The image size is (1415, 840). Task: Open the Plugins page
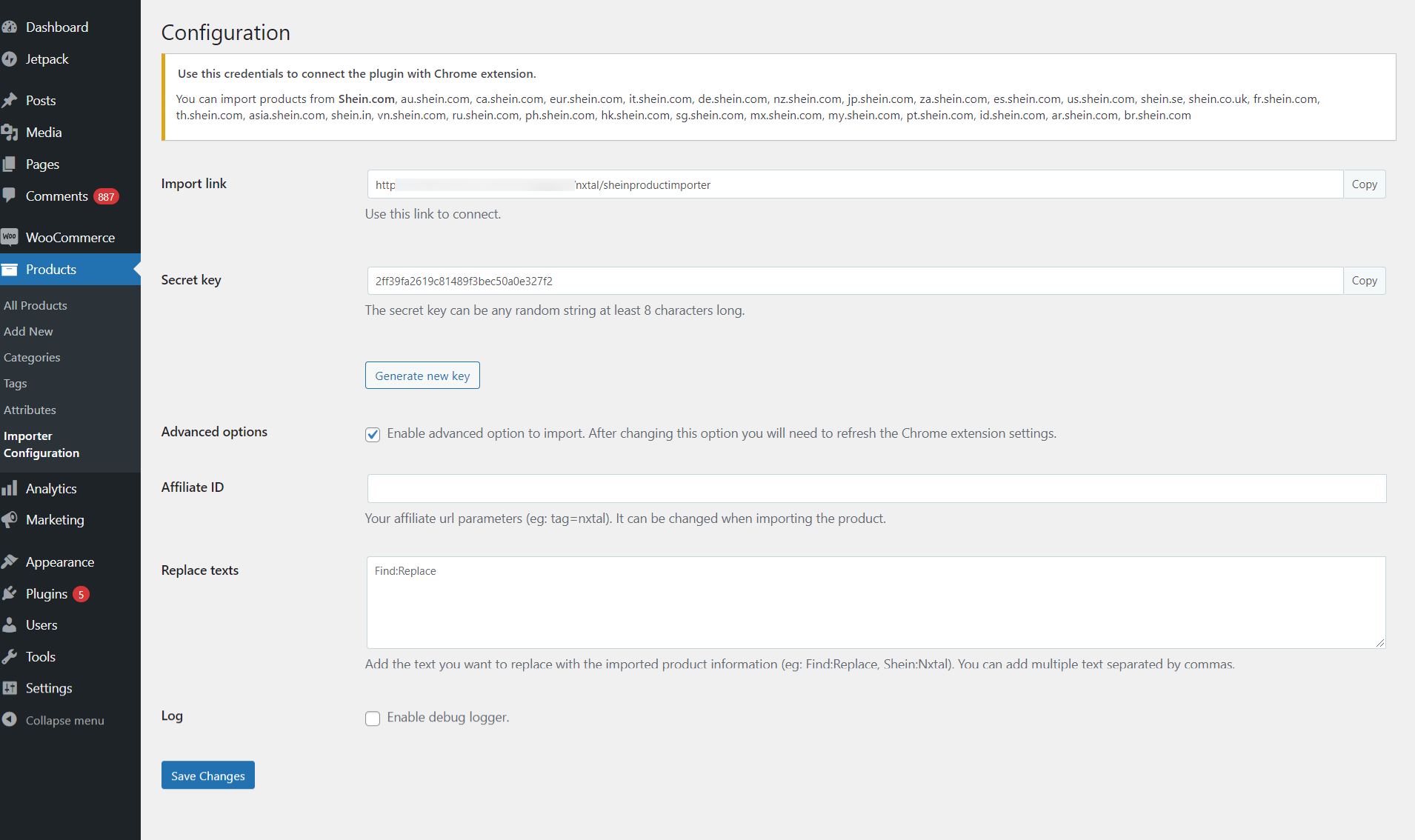click(47, 593)
